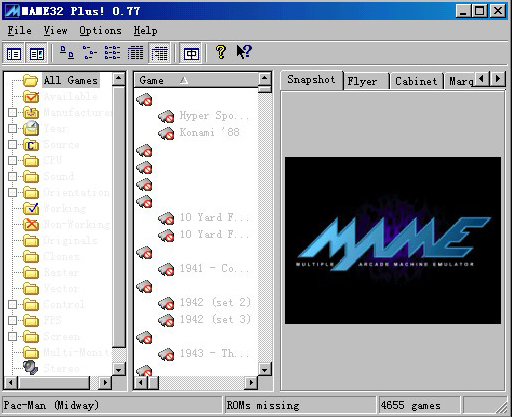Click game list horizontal scroll-right arrow

tap(251, 383)
